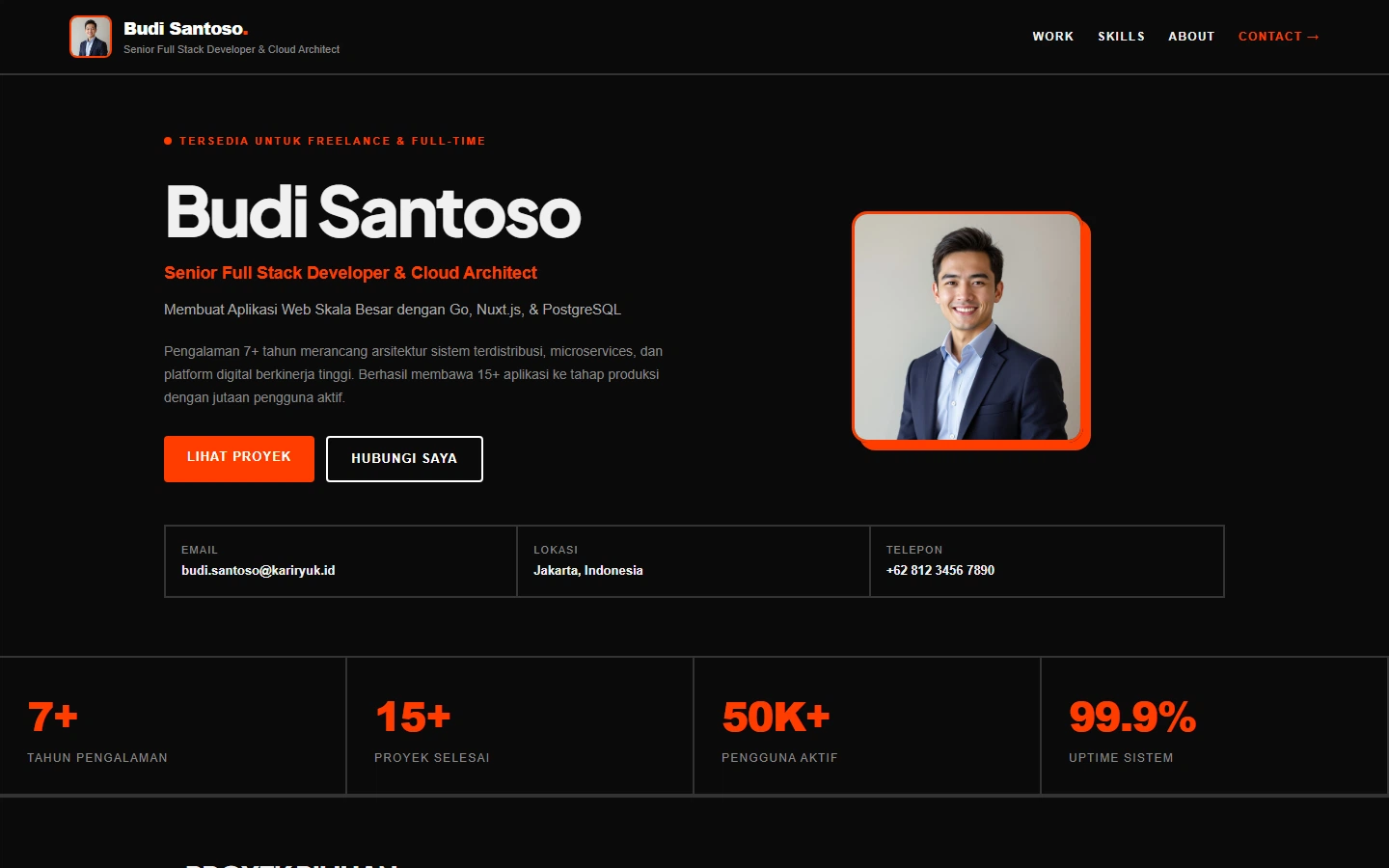Open the About navigation link
This screenshot has height=868, width=1389.
(1191, 37)
